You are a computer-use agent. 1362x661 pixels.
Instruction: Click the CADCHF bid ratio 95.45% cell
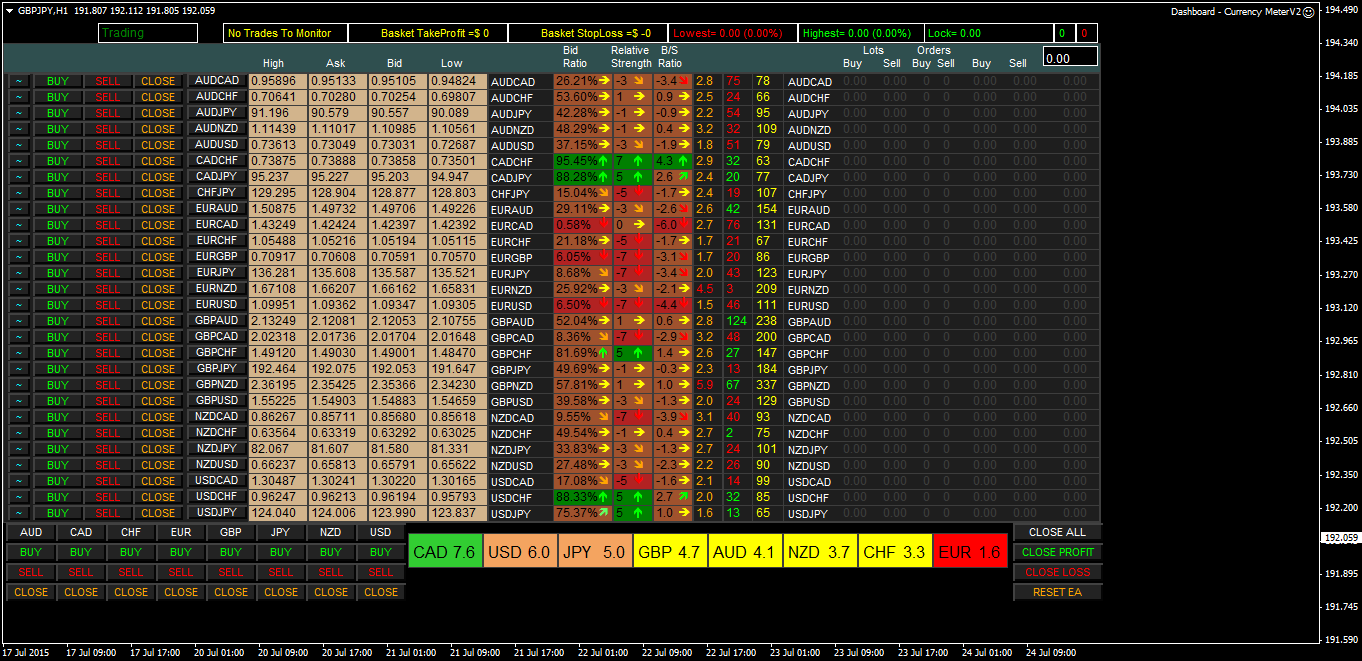tap(582, 161)
